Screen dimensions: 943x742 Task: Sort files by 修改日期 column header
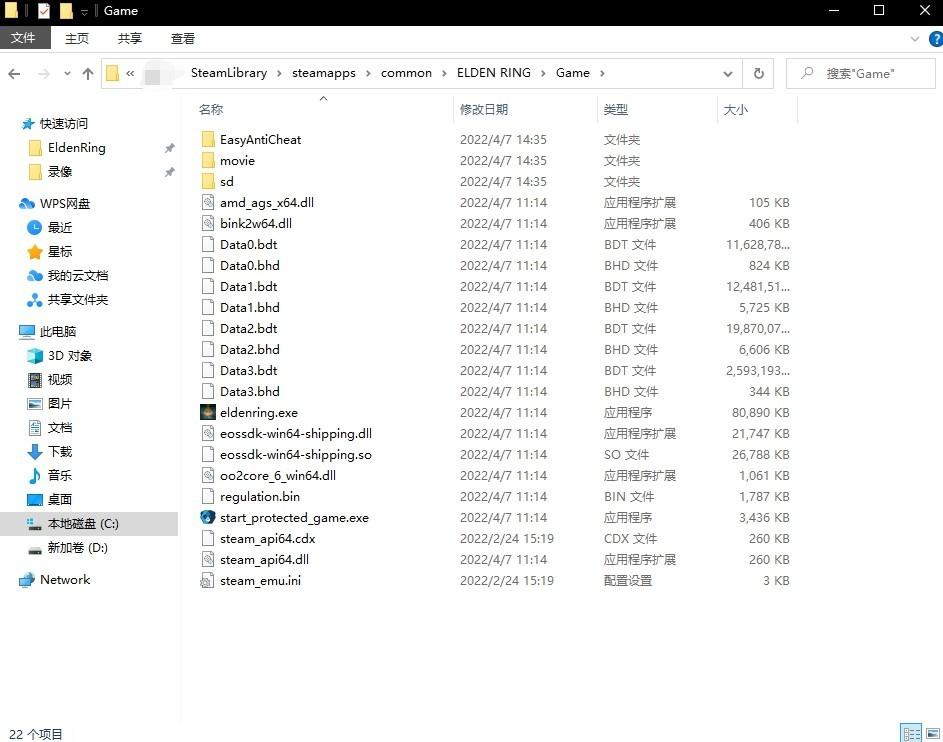click(x=484, y=109)
